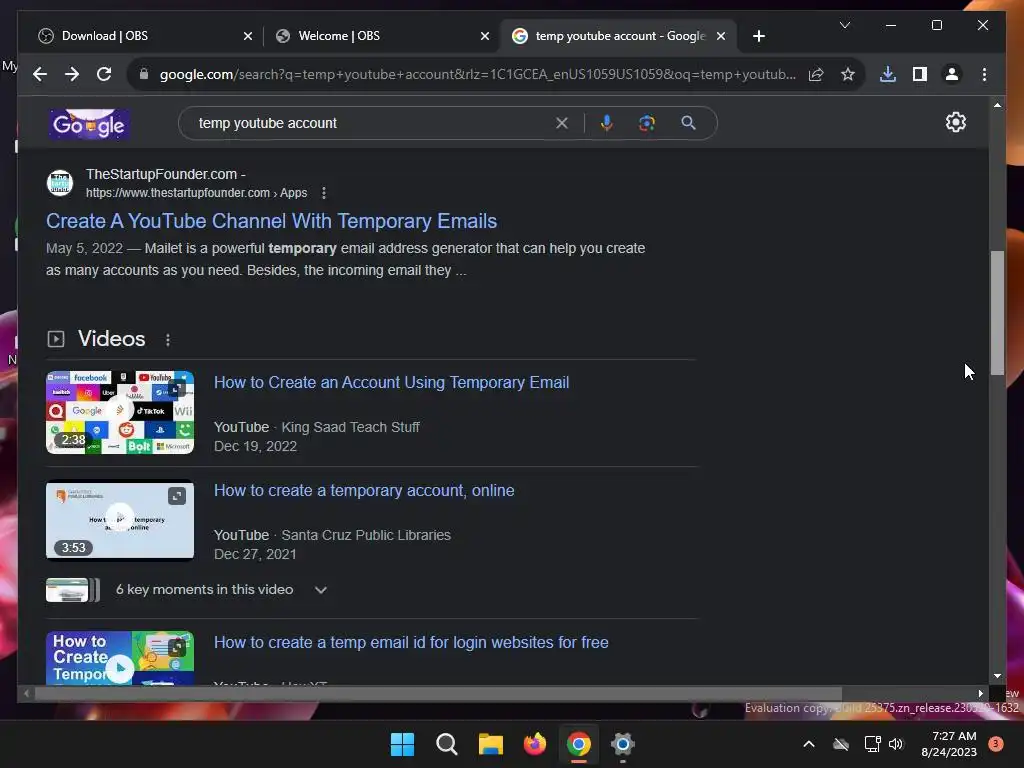This screenshot has width=1024, height=768.
Task: Open Create A YouTube Channel With Temporary Emails
Action: pyautogui.click(x=271, y=221)
